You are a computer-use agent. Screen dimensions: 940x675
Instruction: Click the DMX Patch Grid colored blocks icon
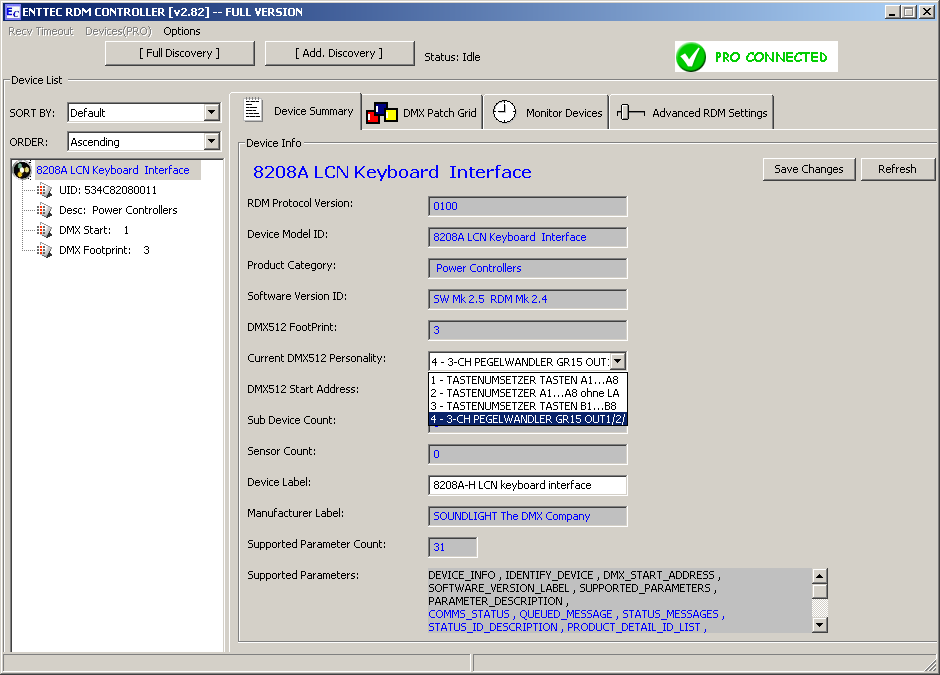click(381, 112)
